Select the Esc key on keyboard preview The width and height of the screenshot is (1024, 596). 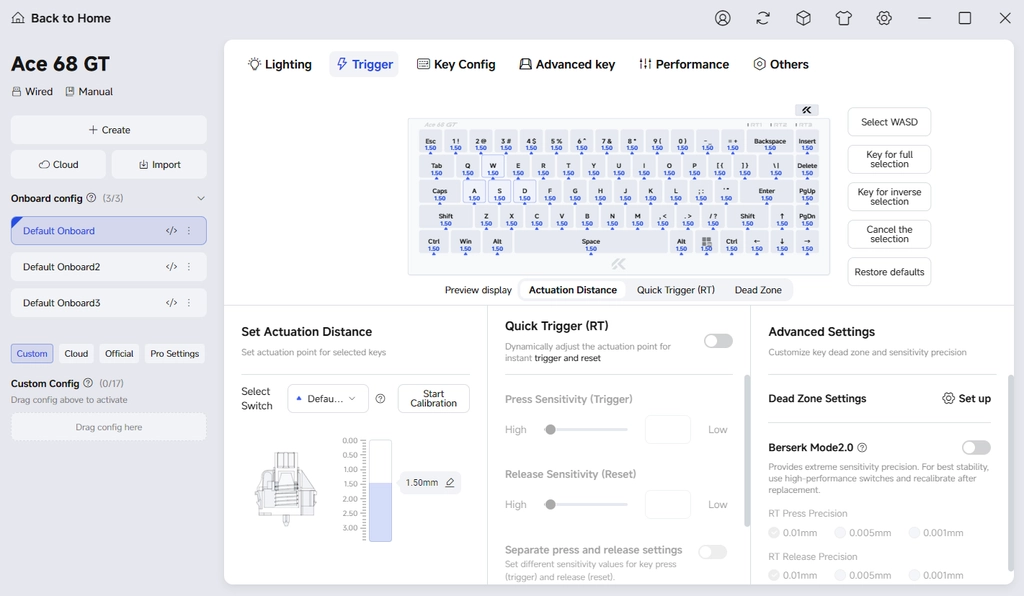click(430, 144)
